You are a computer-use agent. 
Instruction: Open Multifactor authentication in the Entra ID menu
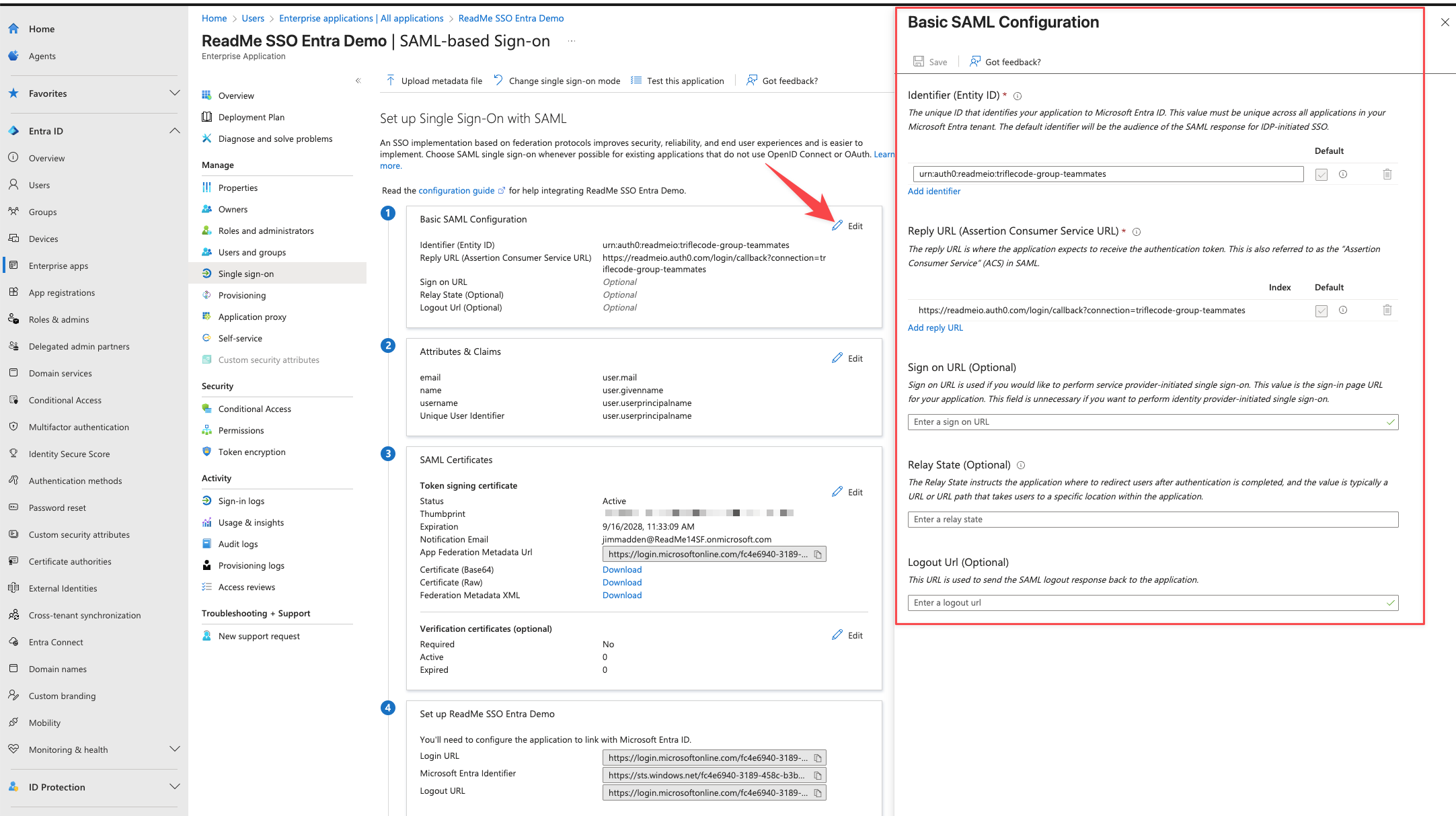[x=79, y=427]
